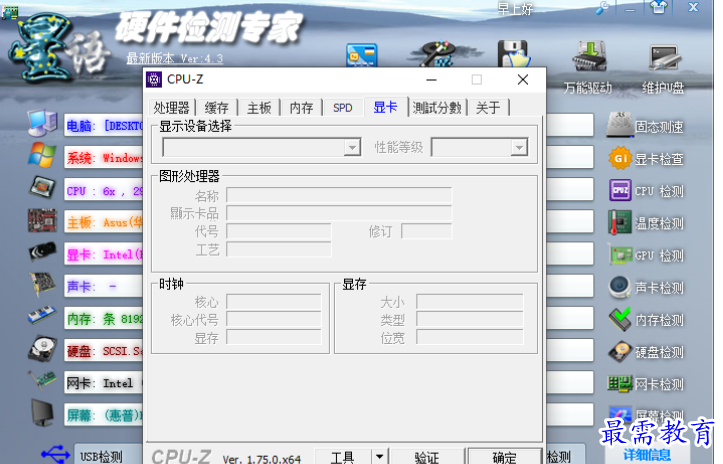Screen dimensions: 723x464
Task: Switch to the SPD tab
Action: point(343,108)
